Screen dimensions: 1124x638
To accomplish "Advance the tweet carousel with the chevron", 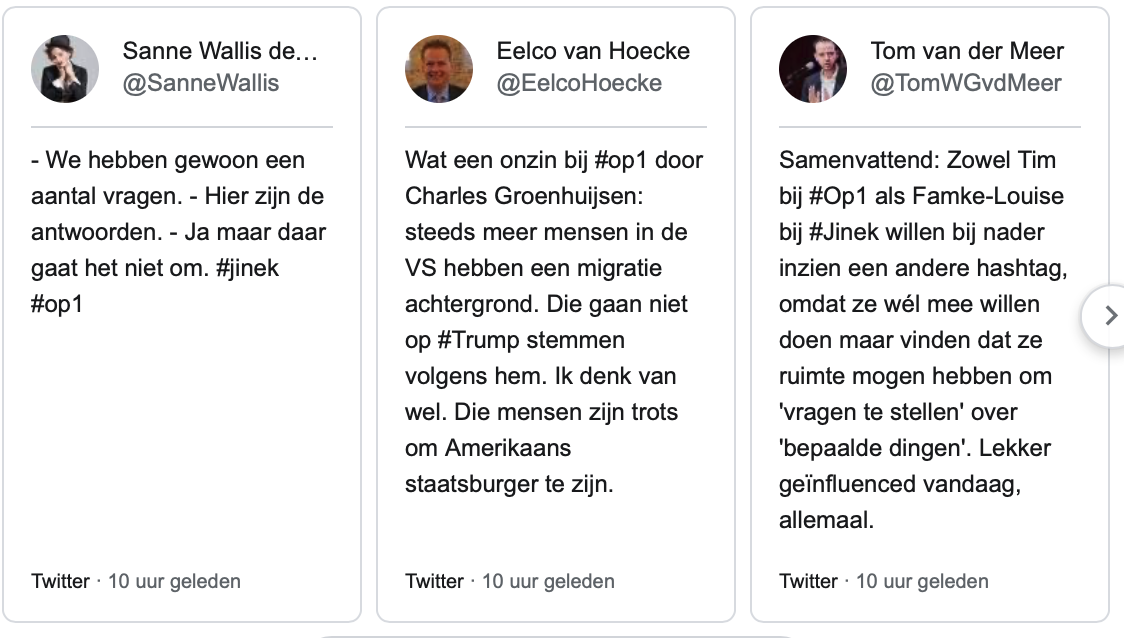I will (1110, 315).
